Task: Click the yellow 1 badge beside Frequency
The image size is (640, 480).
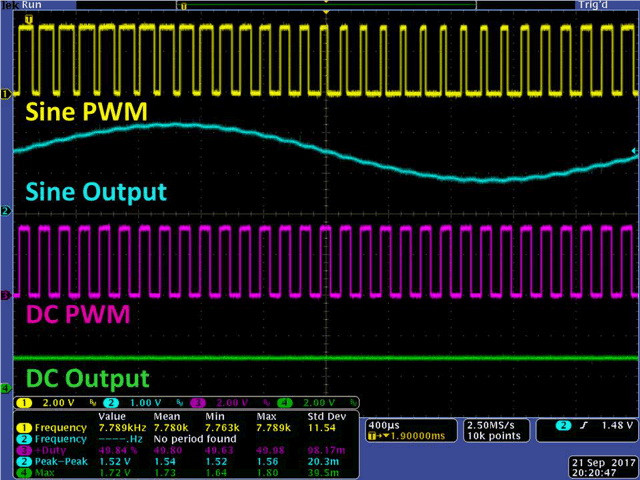Action: pos(24,428)
